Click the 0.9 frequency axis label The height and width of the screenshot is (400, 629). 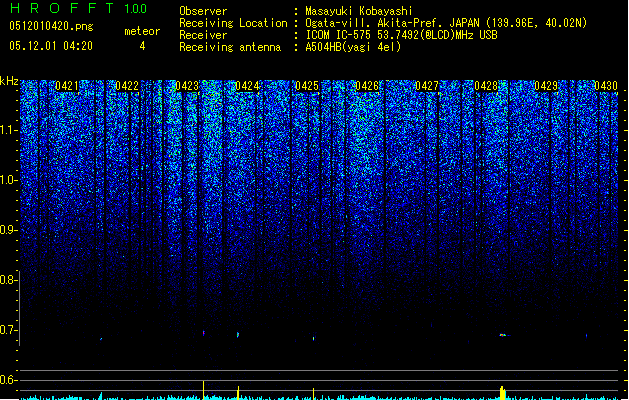(8, 230)
